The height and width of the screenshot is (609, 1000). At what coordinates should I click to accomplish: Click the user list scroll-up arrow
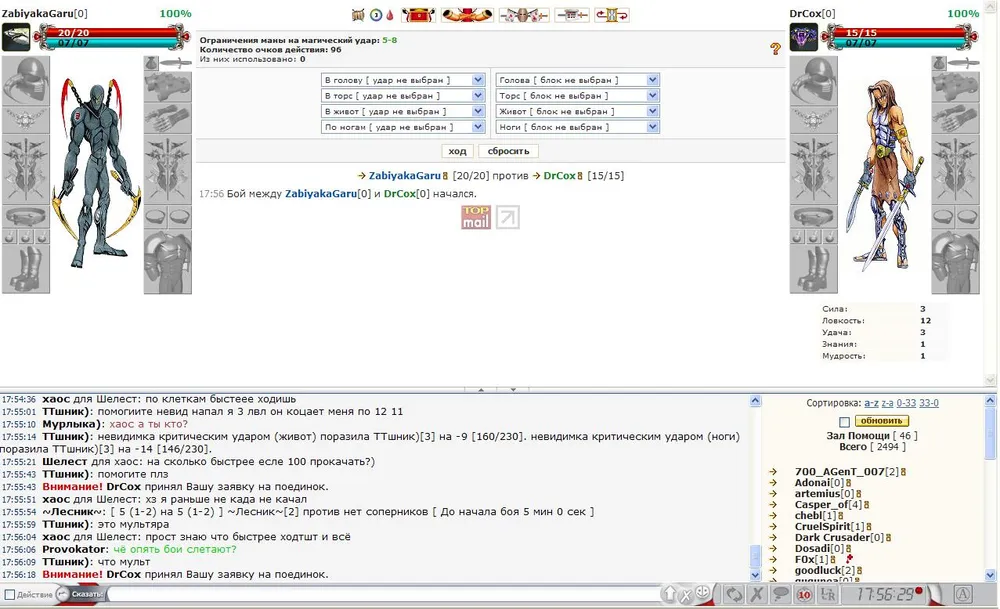coord(990,401)
